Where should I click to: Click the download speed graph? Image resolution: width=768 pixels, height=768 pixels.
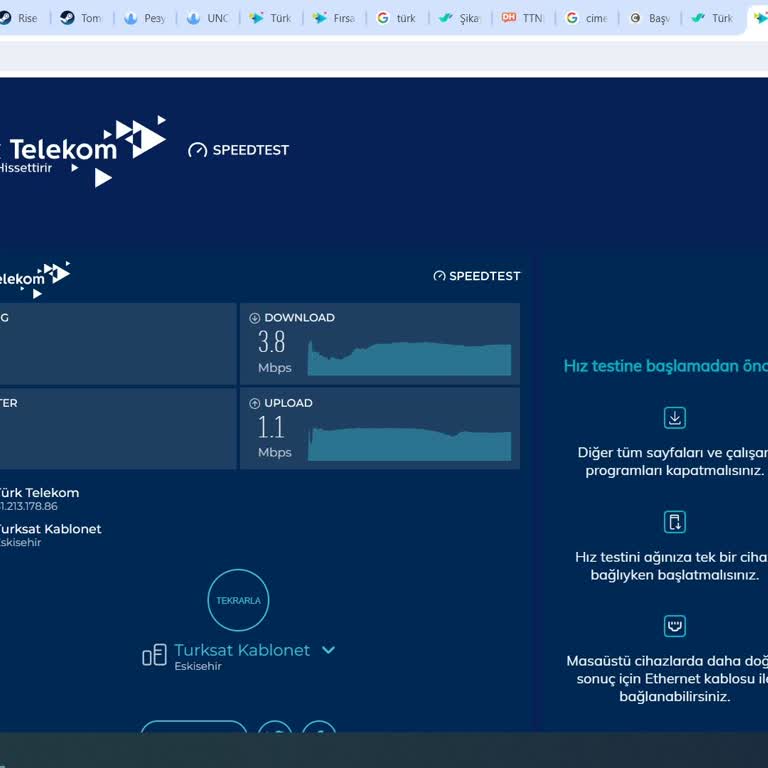[409, 359]
